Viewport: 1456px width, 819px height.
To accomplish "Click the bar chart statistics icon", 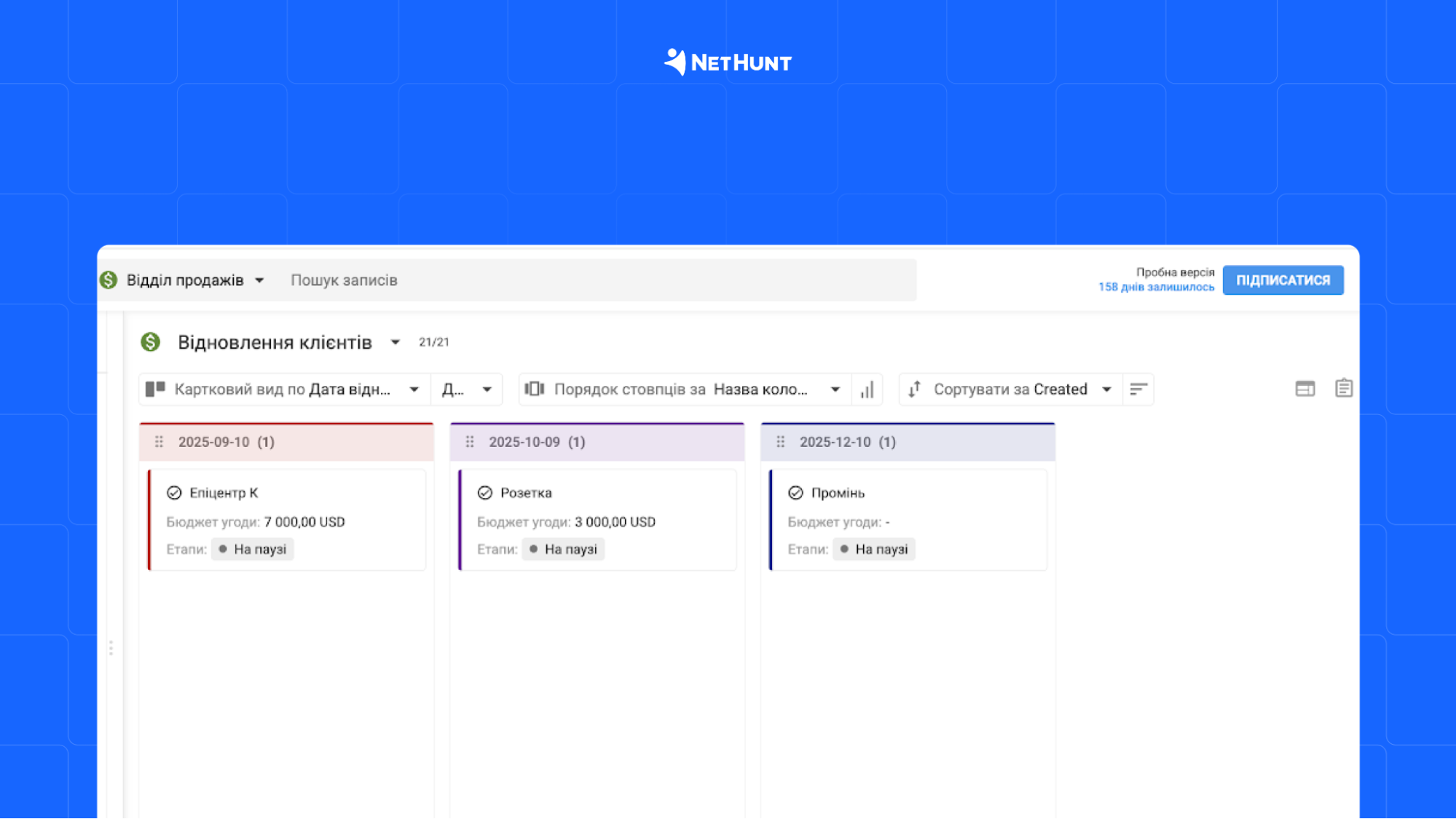I will point(867,389).
